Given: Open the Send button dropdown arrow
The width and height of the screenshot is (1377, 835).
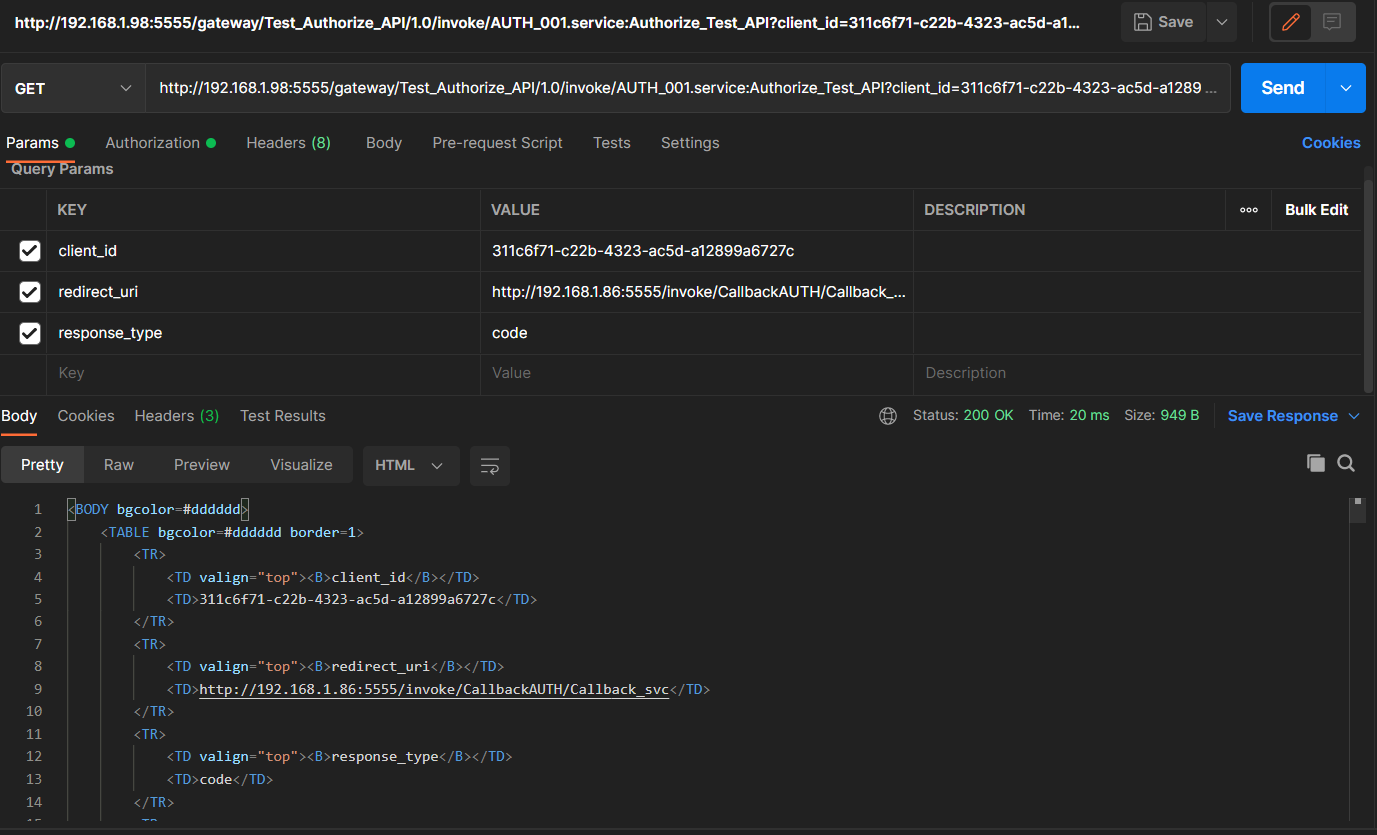Looking at the screenshot, I should pyautogui.click(x=1345, y=88).
